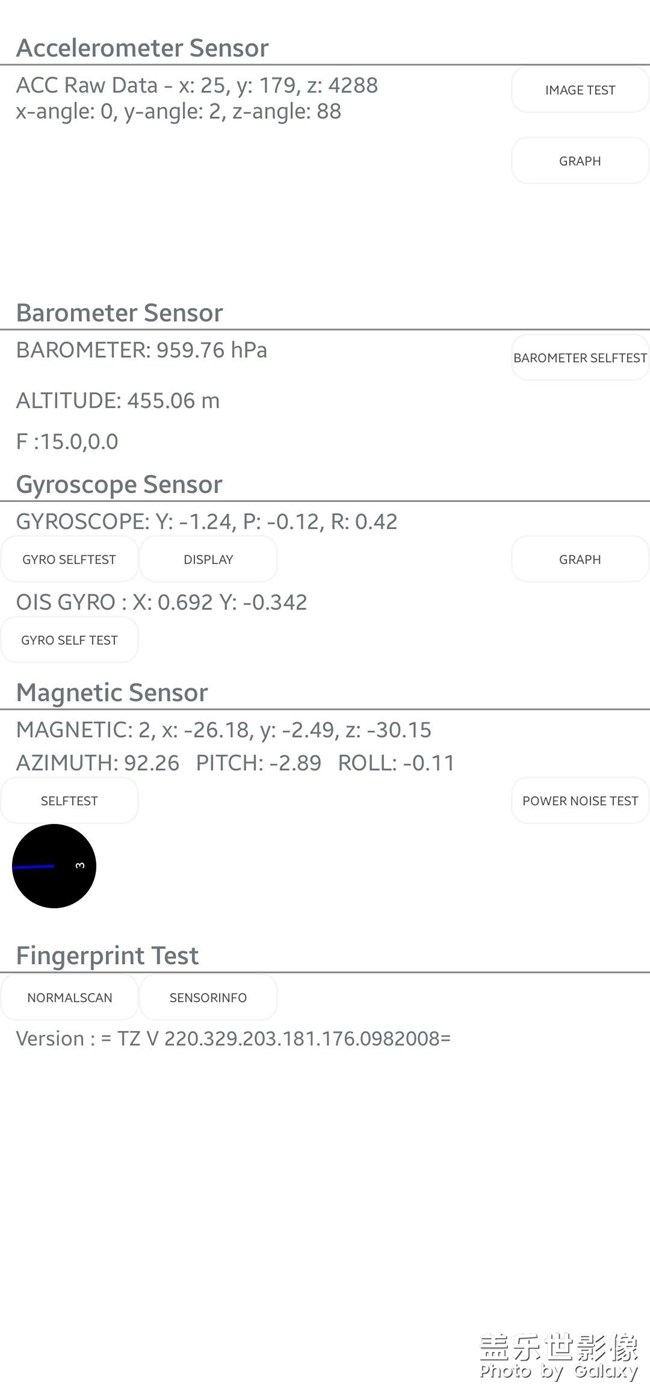Tap the AZIMUTH, PITCH, ROLL readout

[x=235, y=763]
